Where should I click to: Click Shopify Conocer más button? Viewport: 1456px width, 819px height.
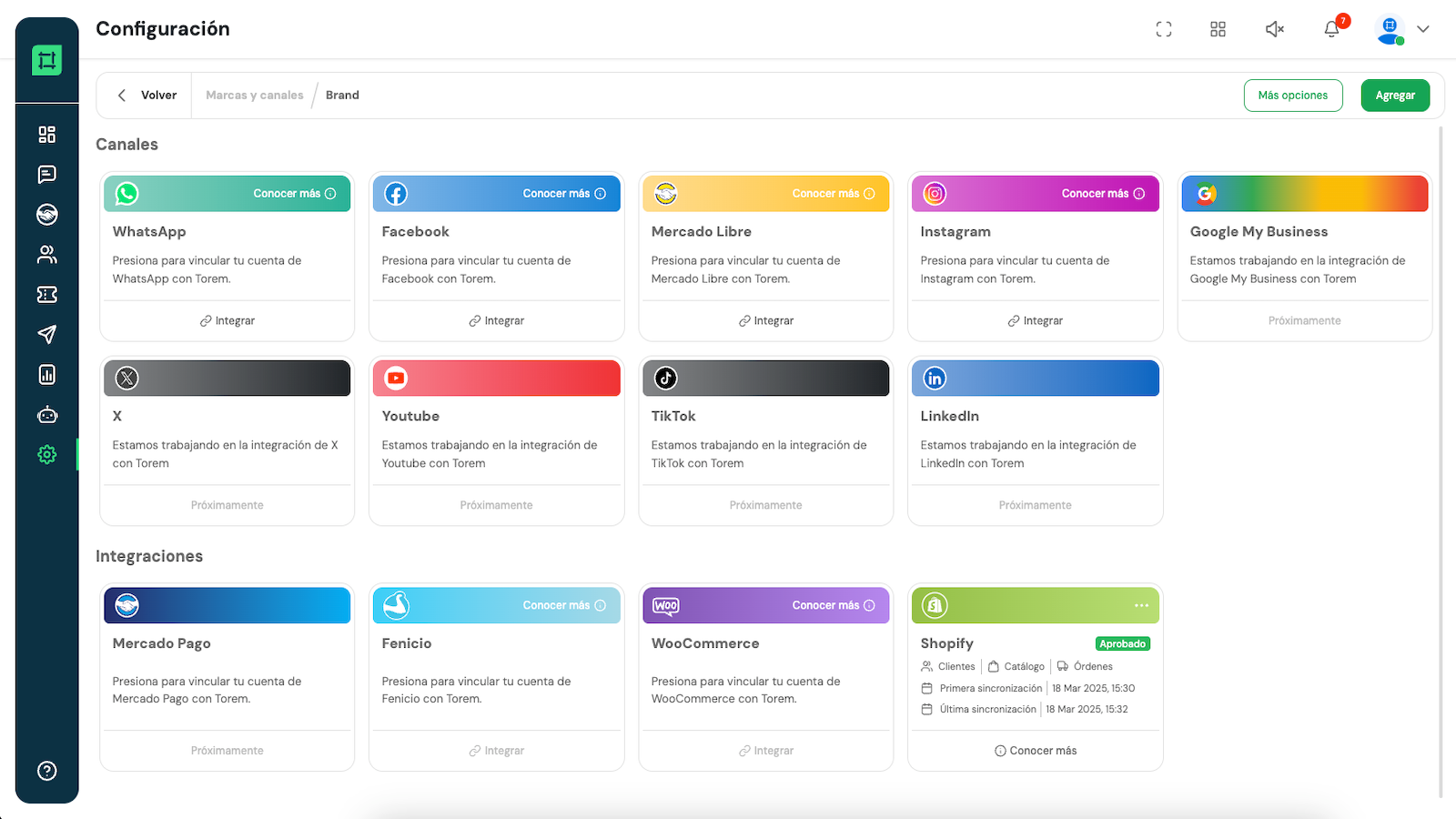(1036, 751)
